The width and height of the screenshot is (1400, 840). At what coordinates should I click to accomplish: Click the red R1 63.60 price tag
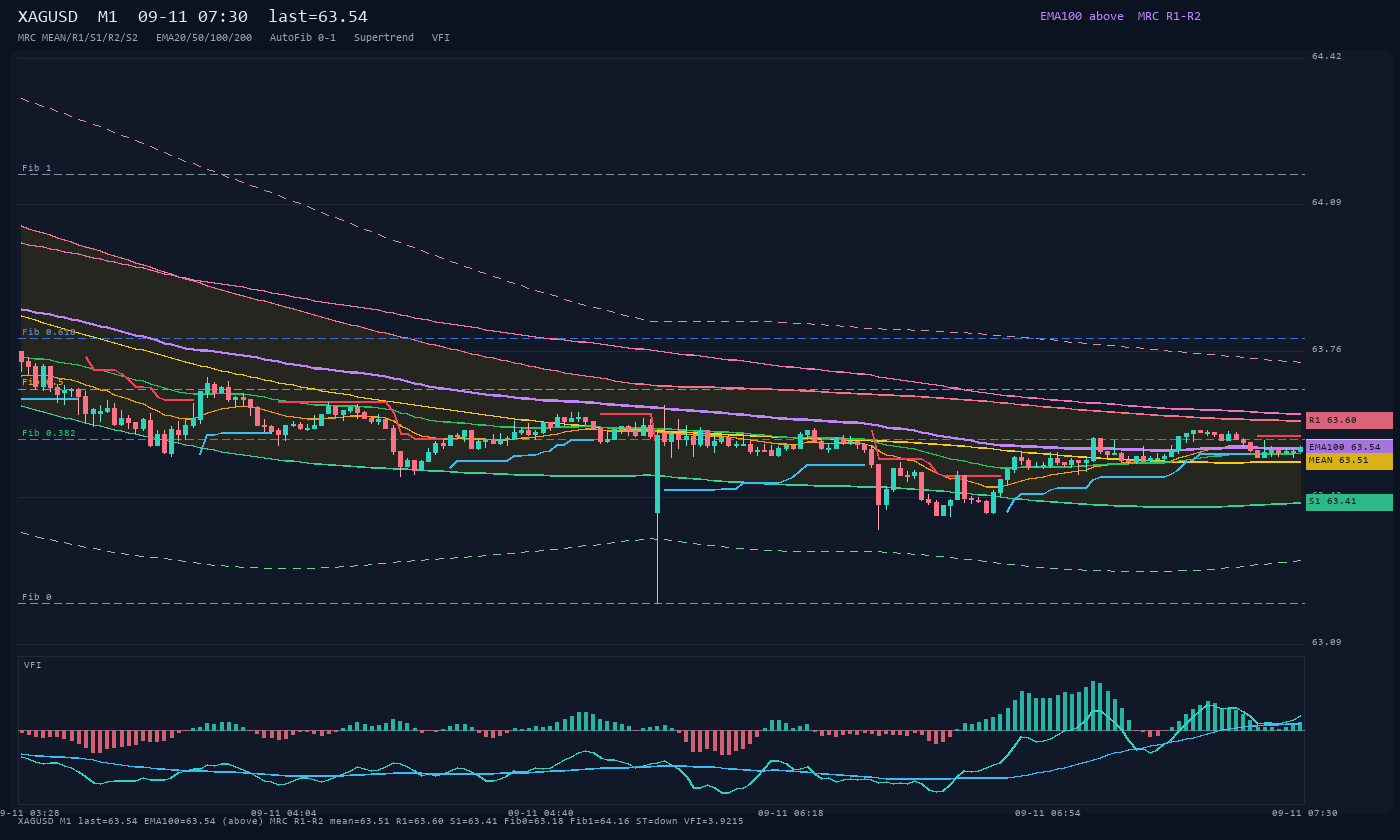[1349, 421]
